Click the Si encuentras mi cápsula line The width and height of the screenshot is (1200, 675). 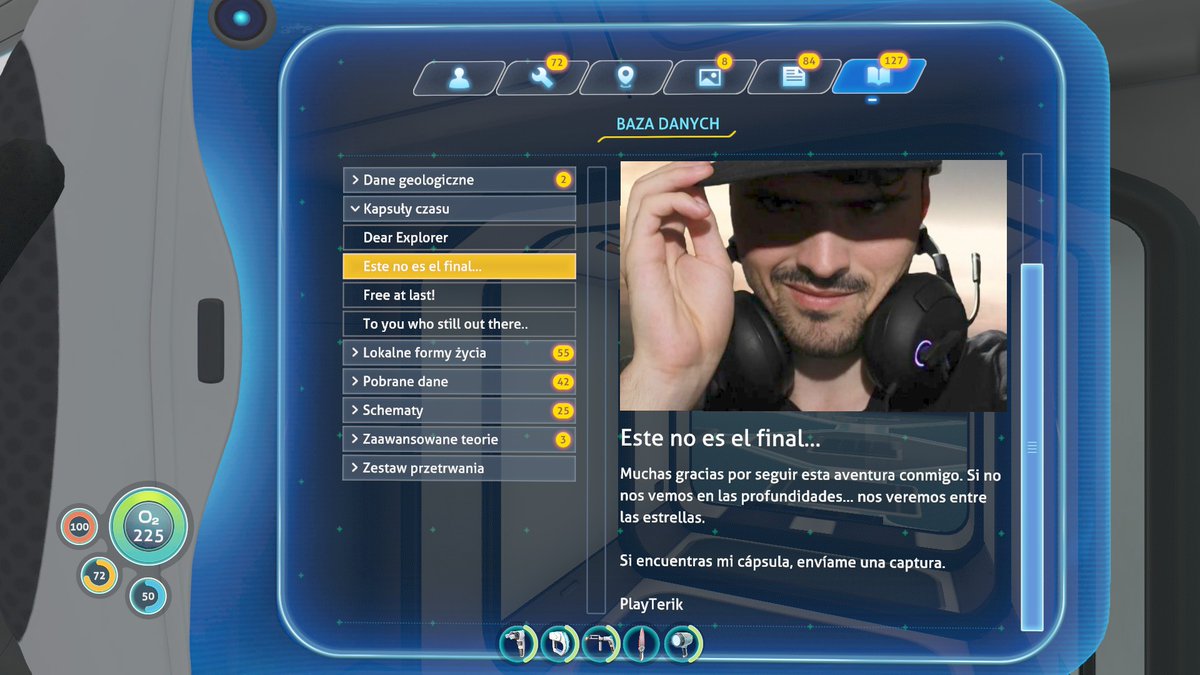tap(782, 561)
